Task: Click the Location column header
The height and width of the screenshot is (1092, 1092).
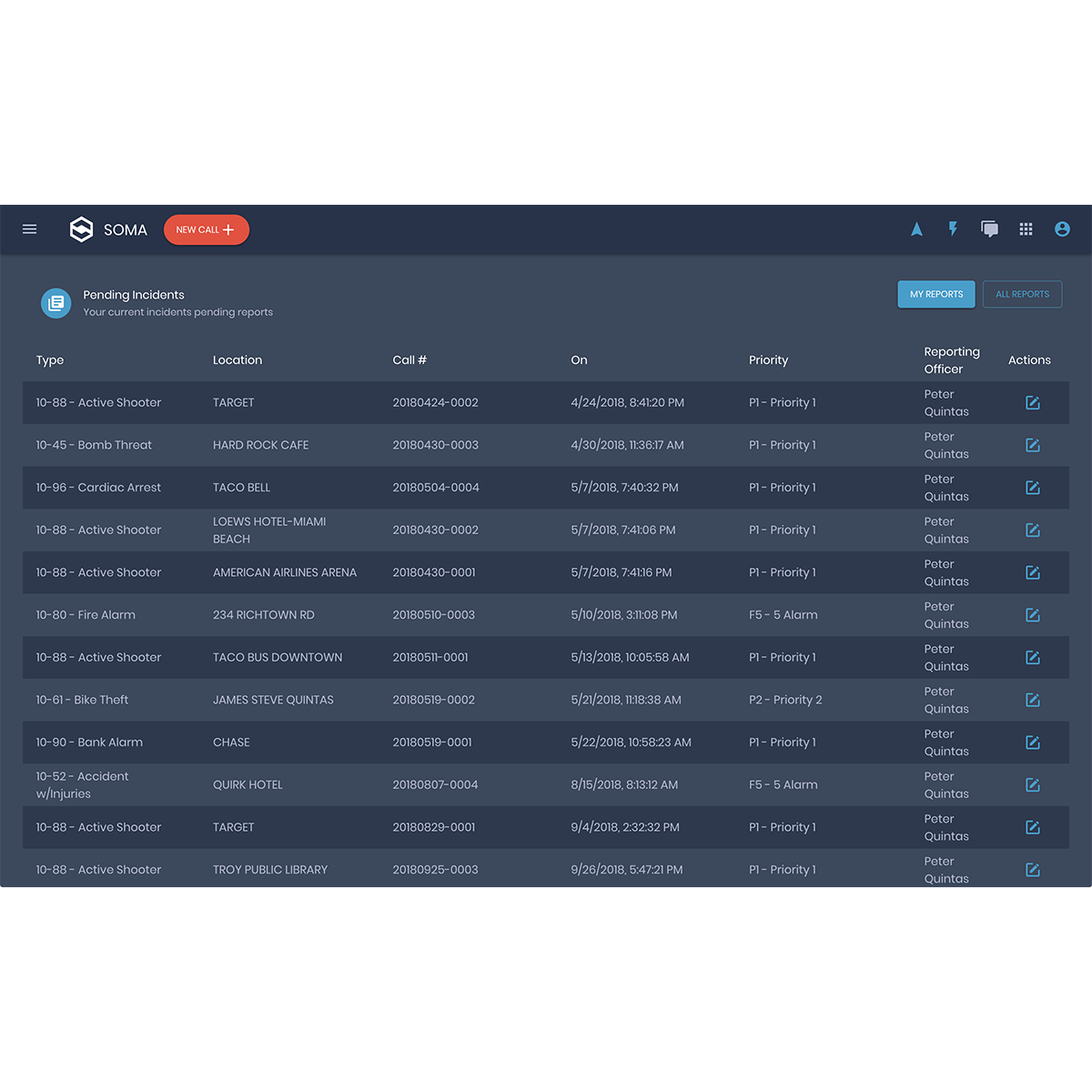Action: [x=238, y=360]
